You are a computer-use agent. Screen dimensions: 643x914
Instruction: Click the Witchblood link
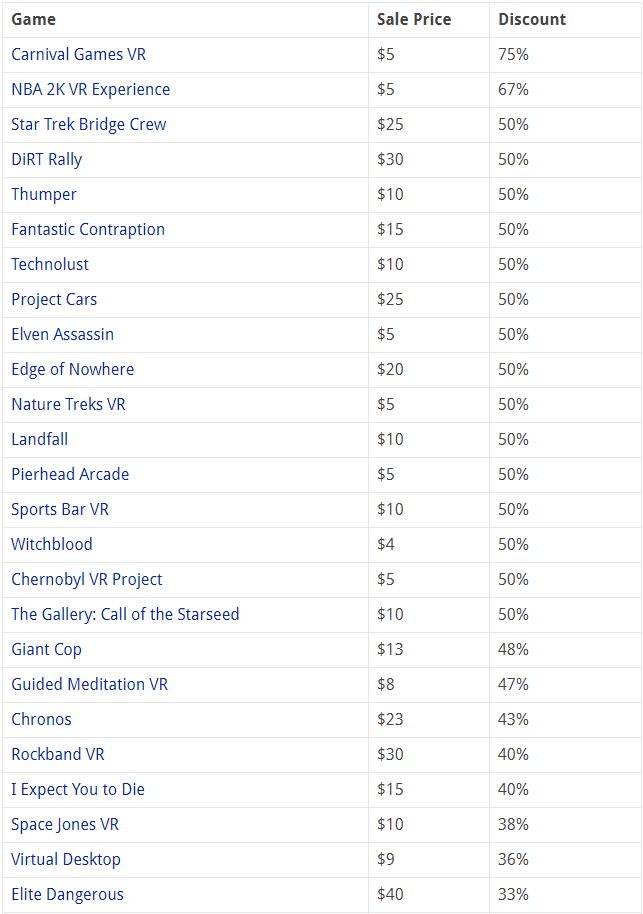[x=52, y=544]
